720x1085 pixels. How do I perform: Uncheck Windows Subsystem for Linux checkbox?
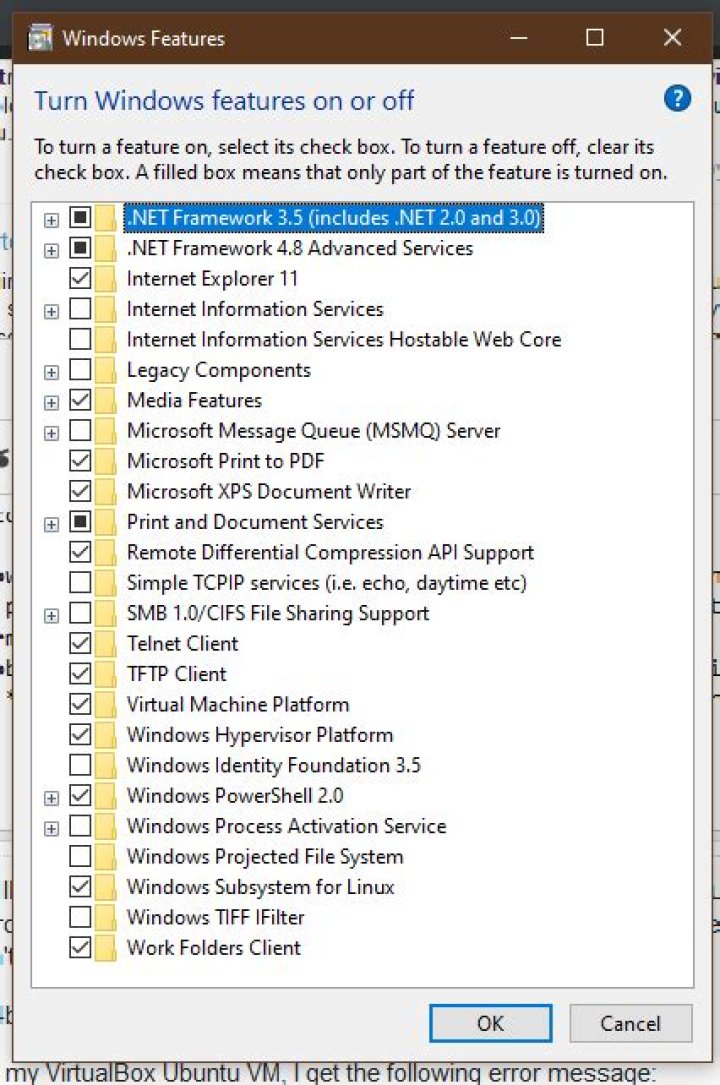point(80,886)
